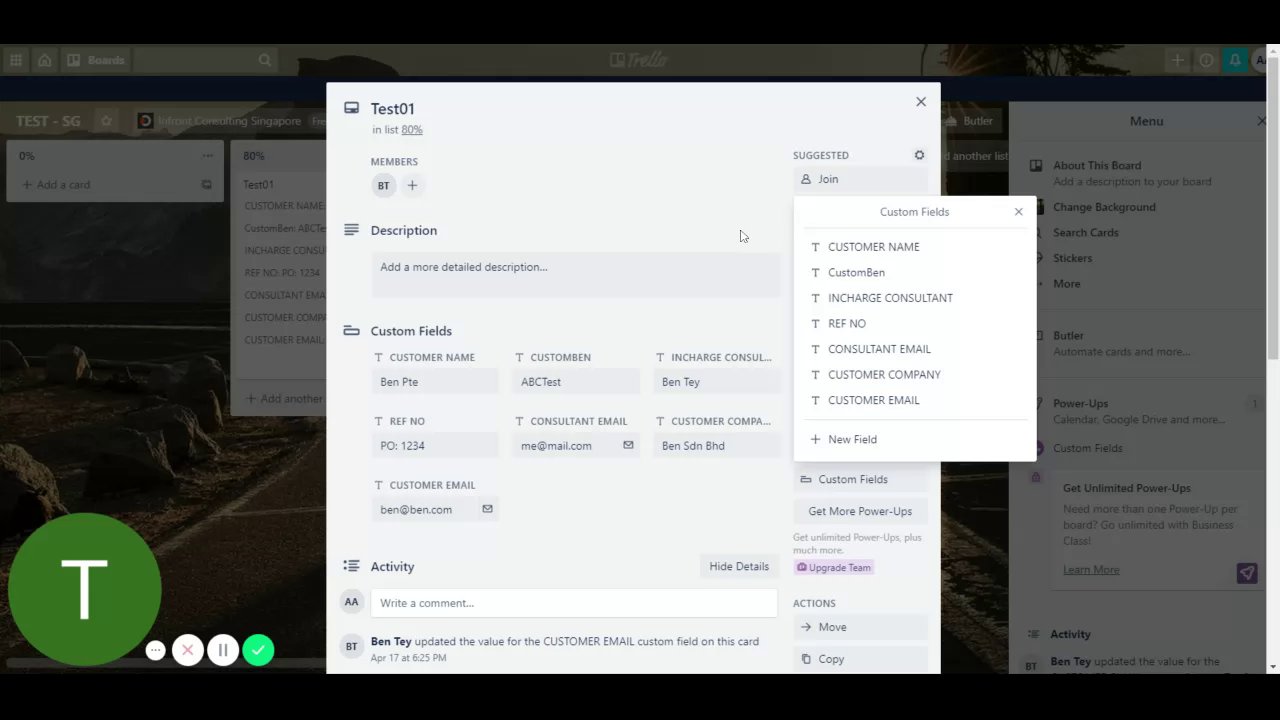Image resolution: width=1280 pixels, height=720 pixels.
Task: Open CUSTOMER COMPANY field in popup
Action: (915, 374)
